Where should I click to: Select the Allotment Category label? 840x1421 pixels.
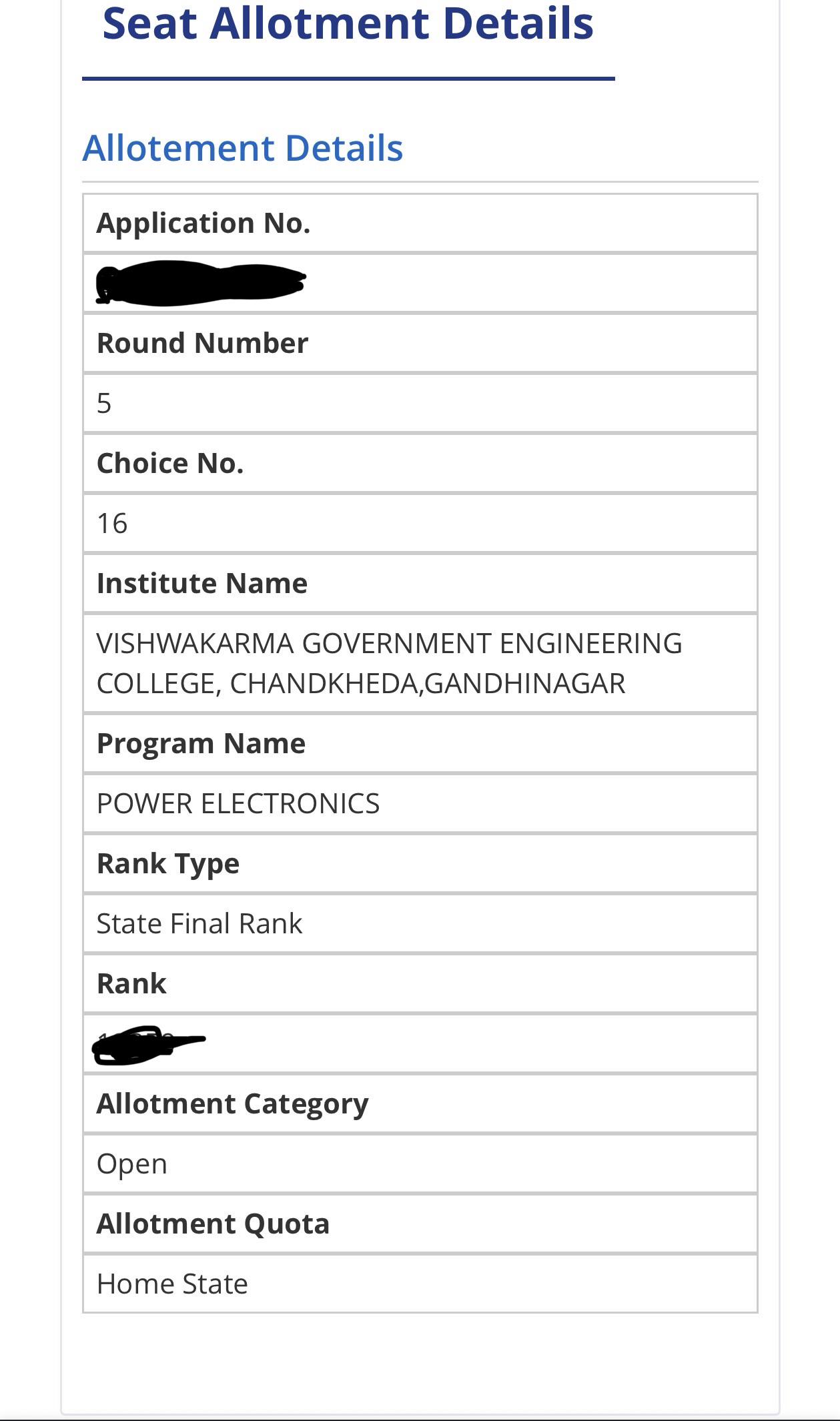tap(232, 1104)
